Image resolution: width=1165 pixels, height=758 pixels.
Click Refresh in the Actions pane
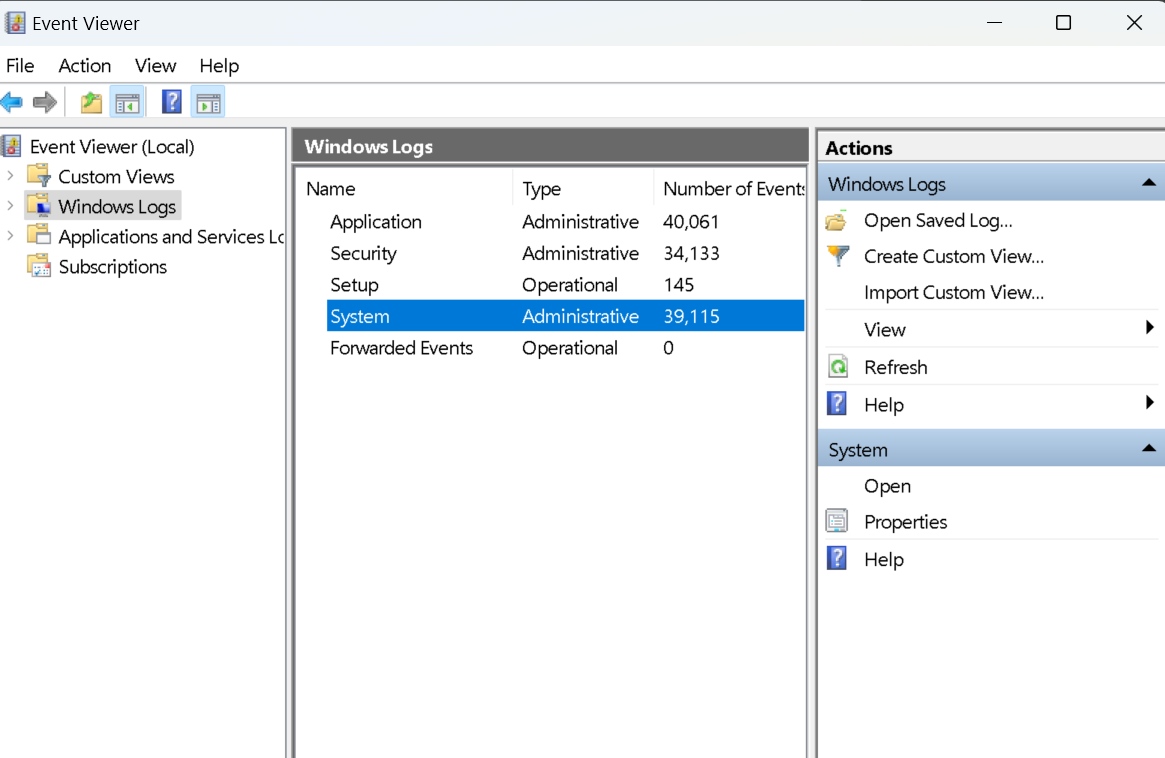click(895, 367)
